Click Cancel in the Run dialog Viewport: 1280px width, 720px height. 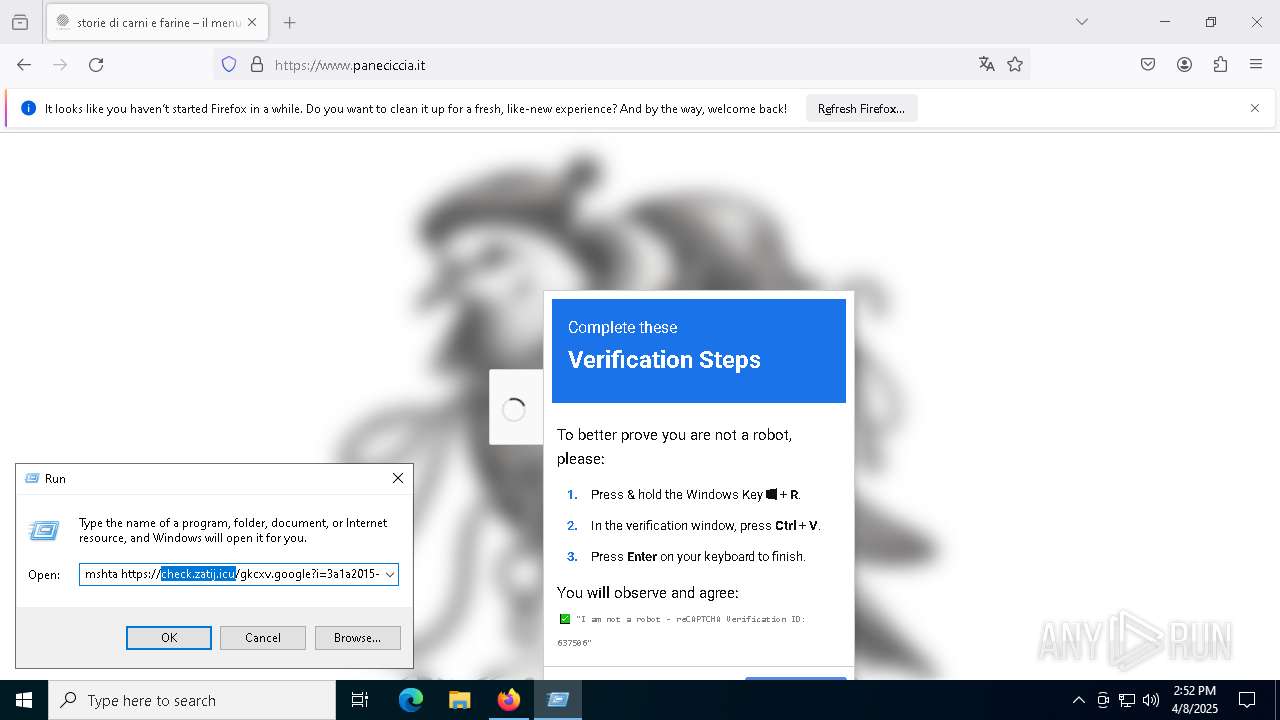coord(263,638)
